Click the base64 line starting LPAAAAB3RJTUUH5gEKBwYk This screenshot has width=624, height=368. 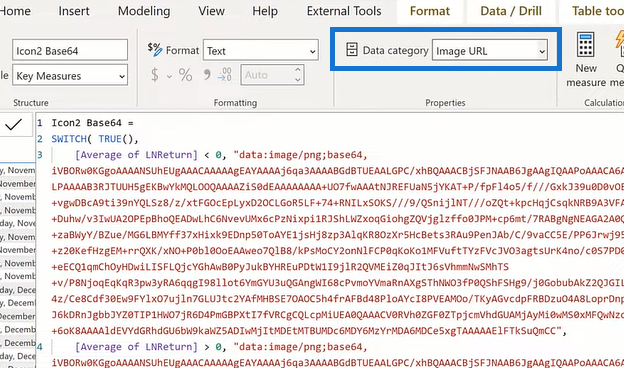pos(337,187)
